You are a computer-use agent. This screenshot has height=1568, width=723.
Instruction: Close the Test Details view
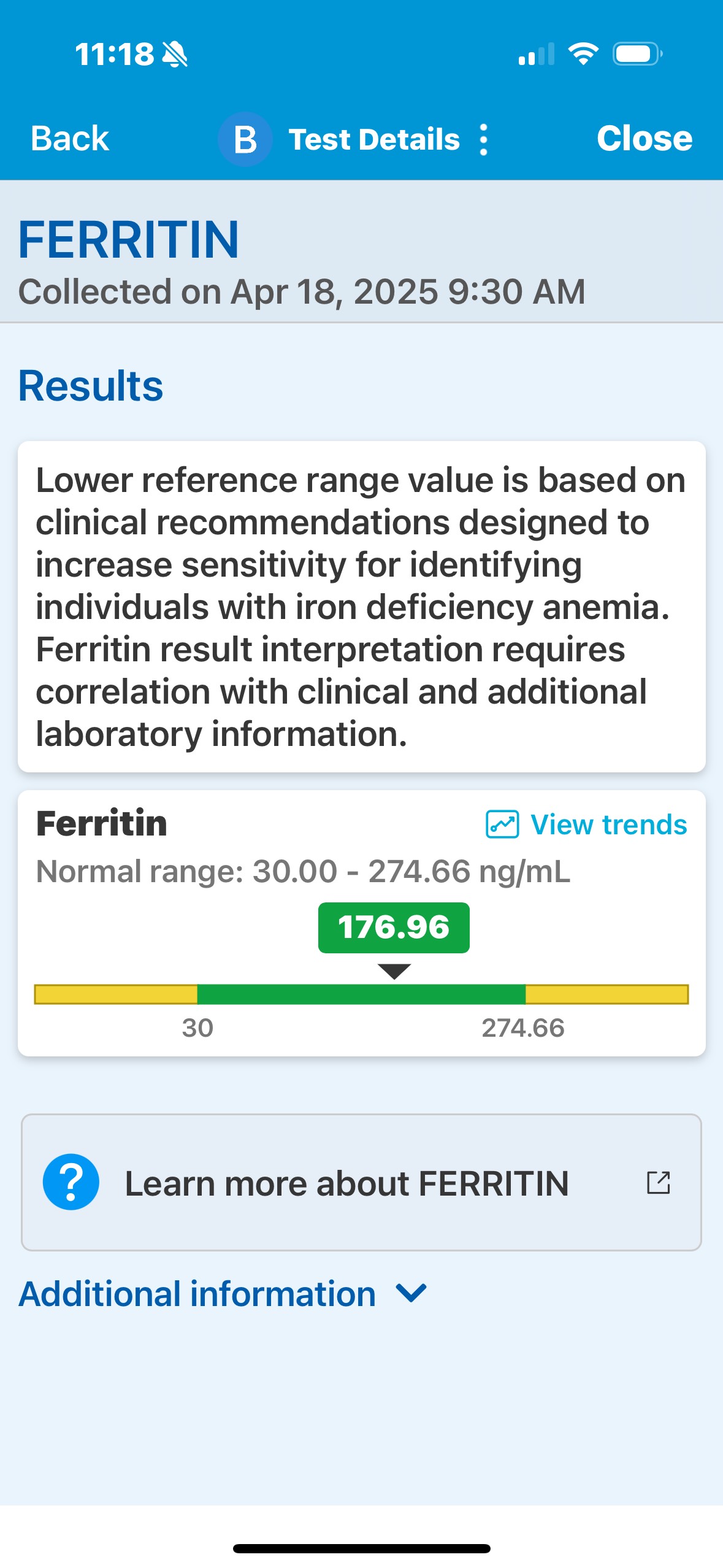645,139
